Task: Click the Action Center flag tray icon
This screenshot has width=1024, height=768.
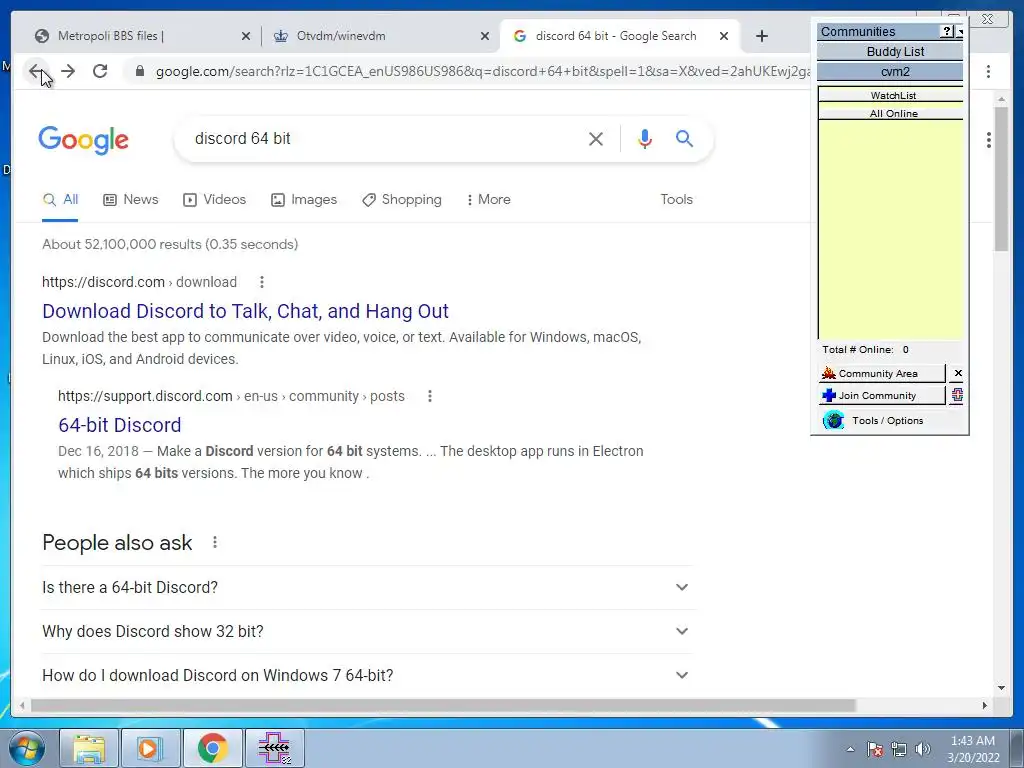Action: coord(875,749)
